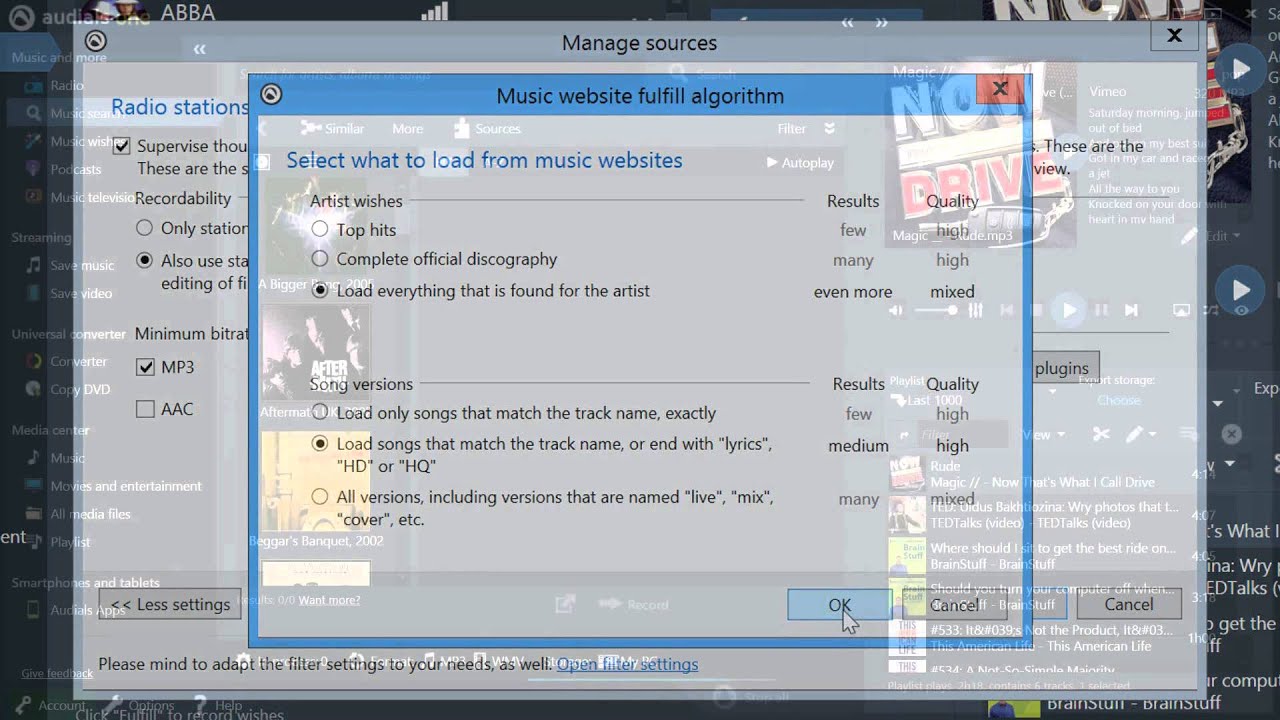Select Load everything found for the artist

click(x=320, y=290)
